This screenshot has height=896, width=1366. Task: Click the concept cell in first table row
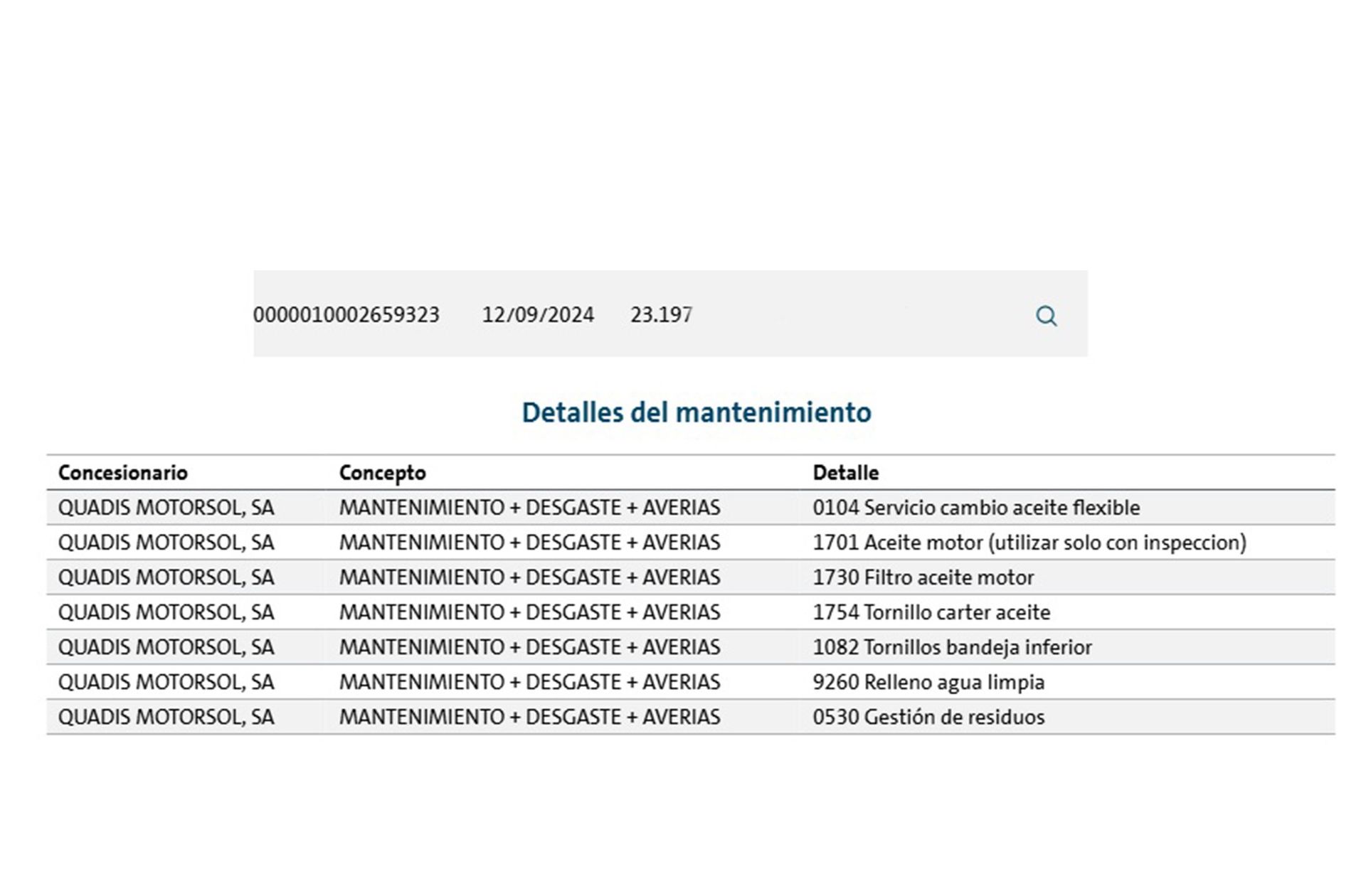pos(530,508)
